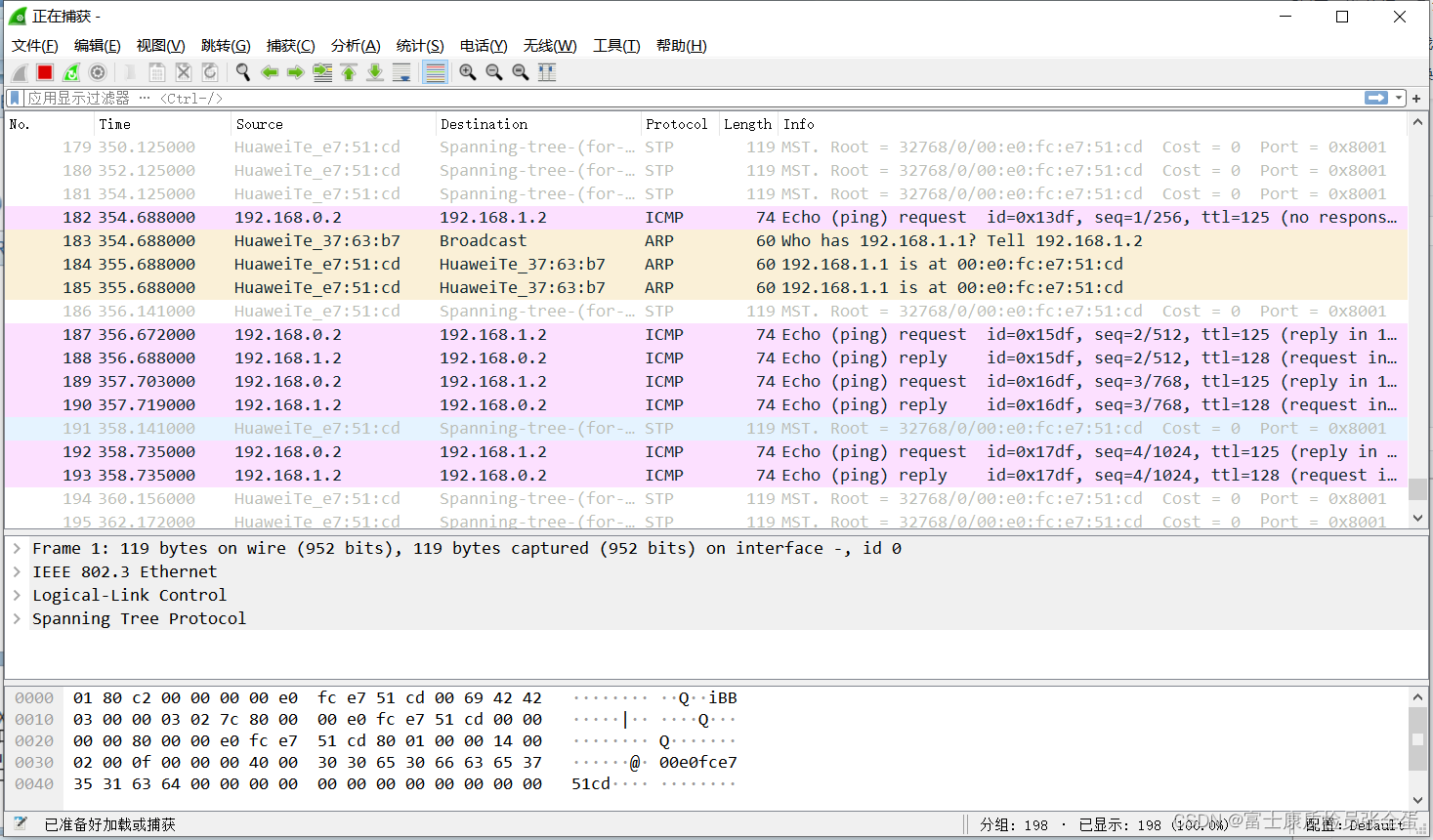Apply display filter arrow button

point(1376,98)
